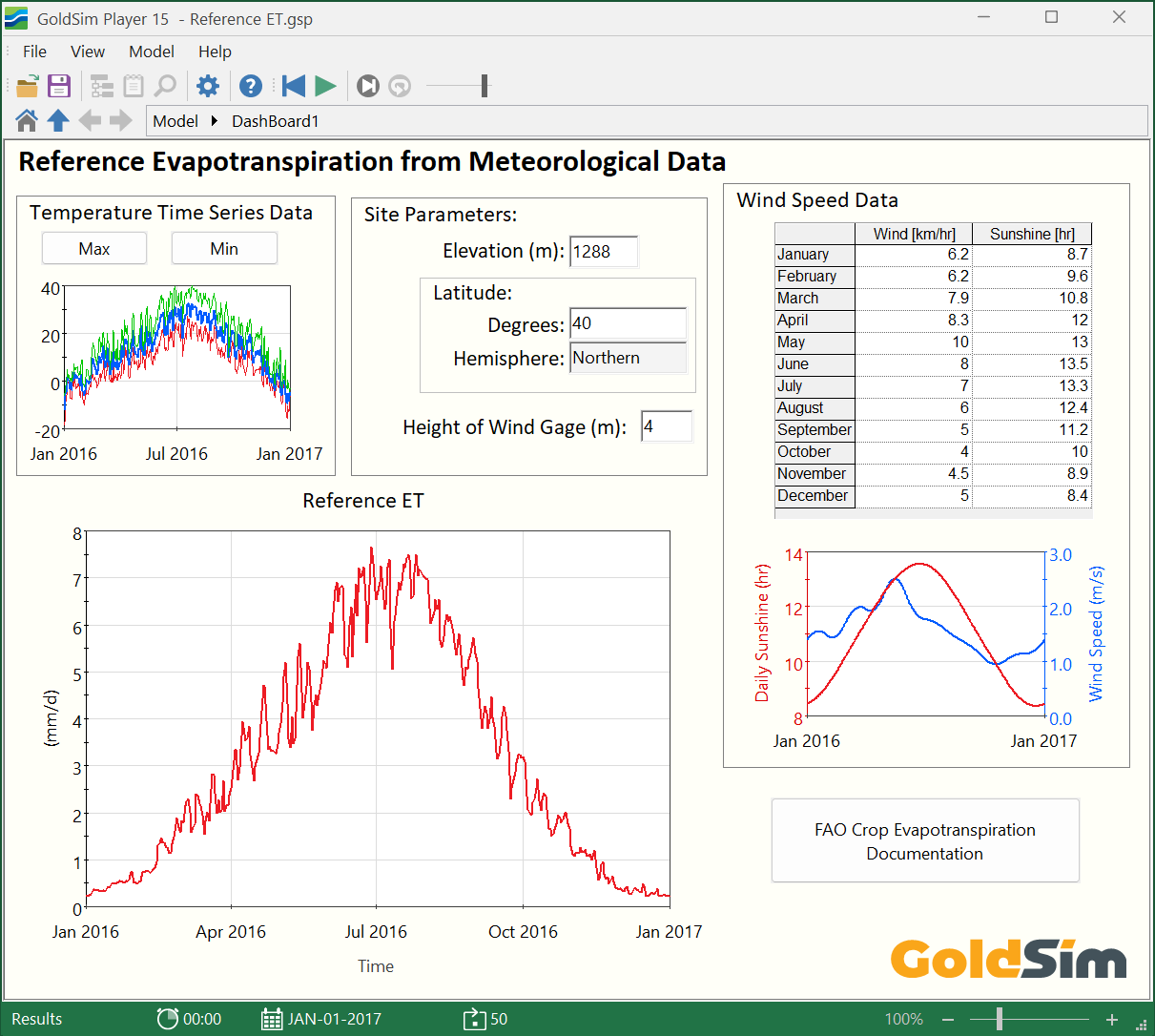Click the find magnifier toolbar icon
1155x1036 pixels.
(166, 87)
